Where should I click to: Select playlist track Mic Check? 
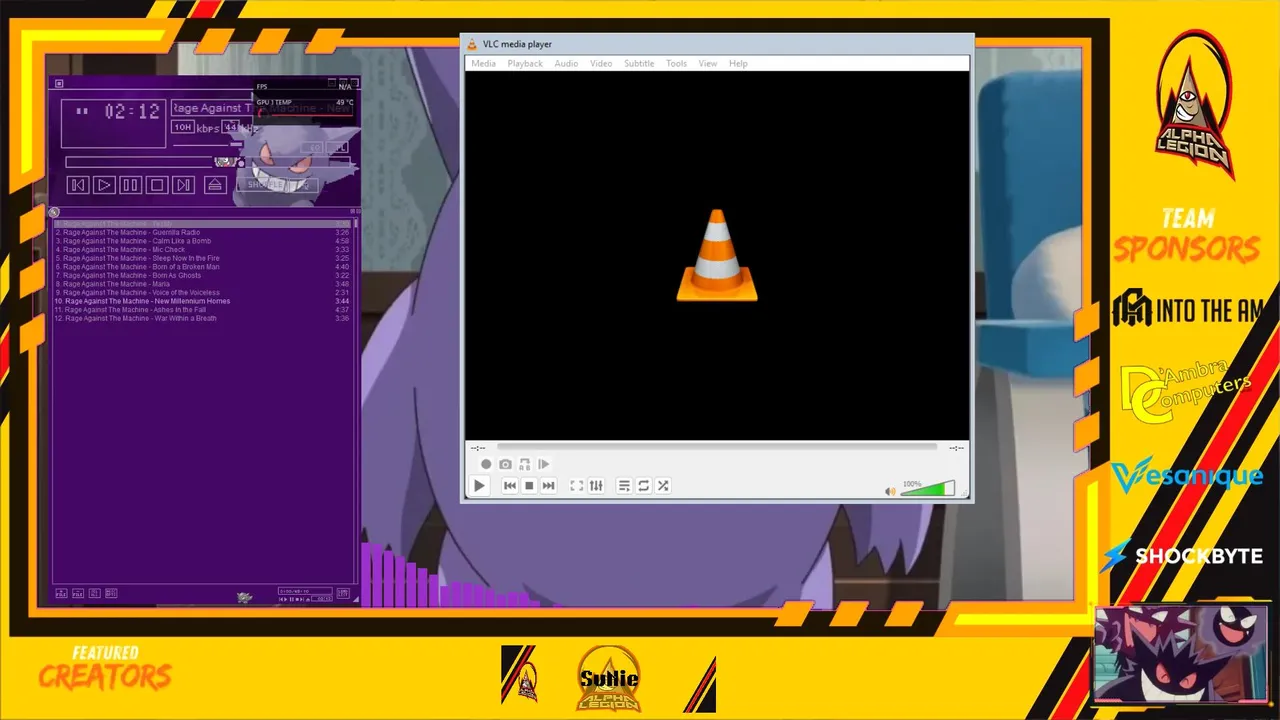[202, 250]
